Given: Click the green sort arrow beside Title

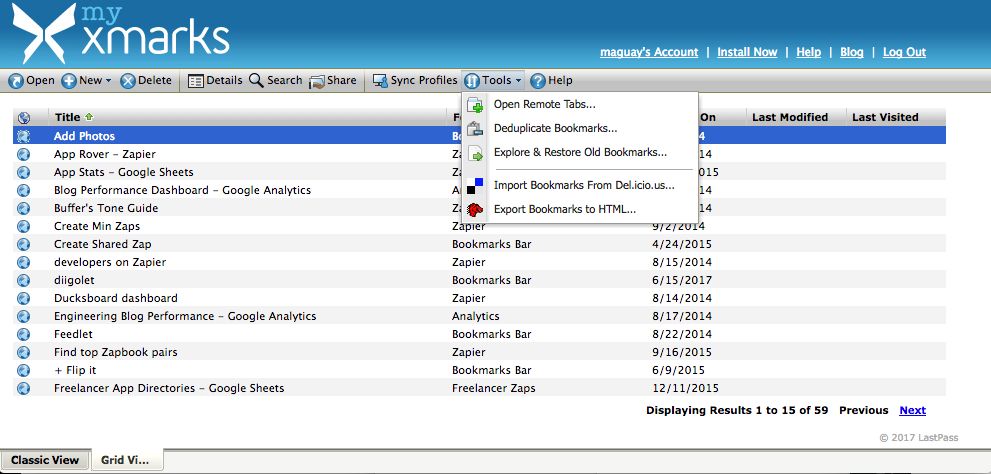Looking at the screenshot, I should 88,117.
